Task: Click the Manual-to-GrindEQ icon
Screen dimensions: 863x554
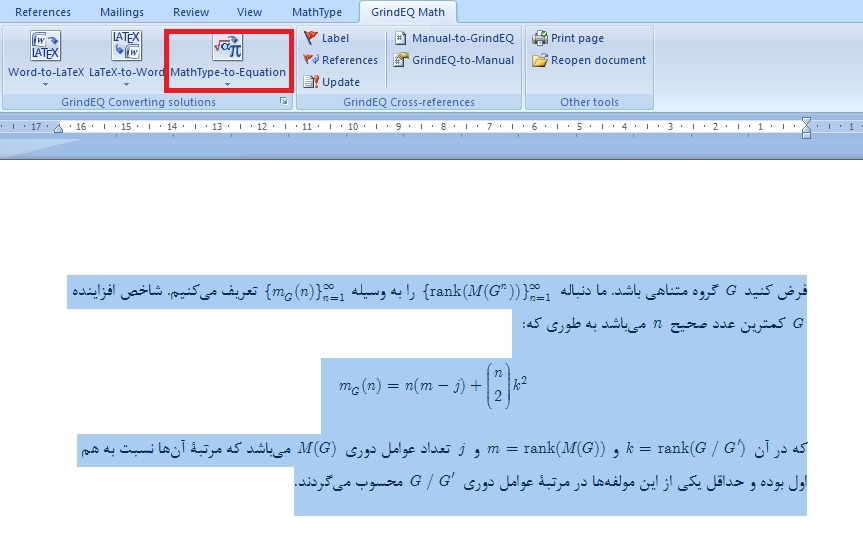Action: [x=401, y=38]
